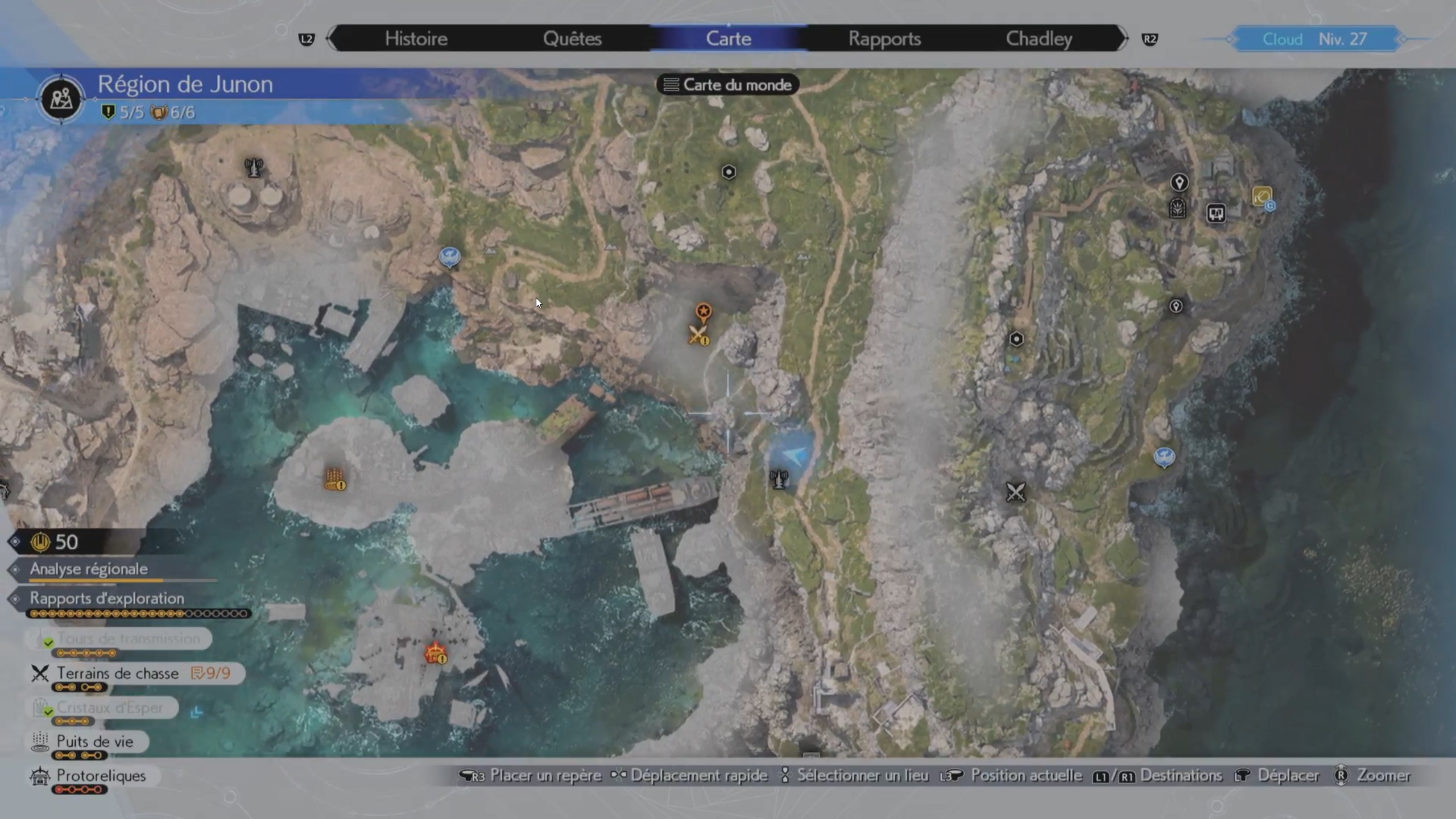This screenshot has width=1456, height=819.
Task: Toggle Terrains de chasse filter
Action: tap(118, 673)
